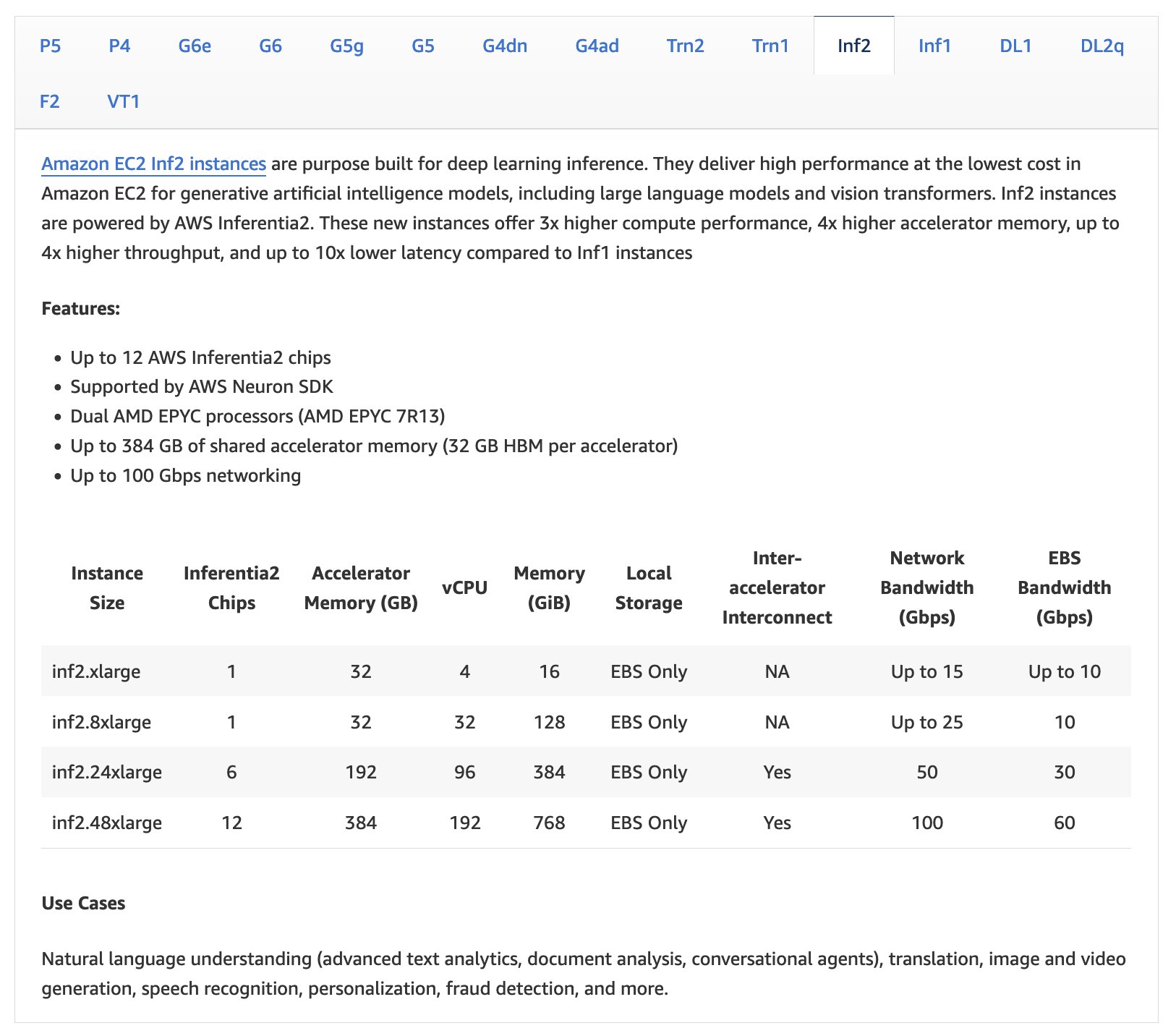The image size is (1176, 1036).
Task: Switch to the DL2q tab
Action: [1102, 46]
